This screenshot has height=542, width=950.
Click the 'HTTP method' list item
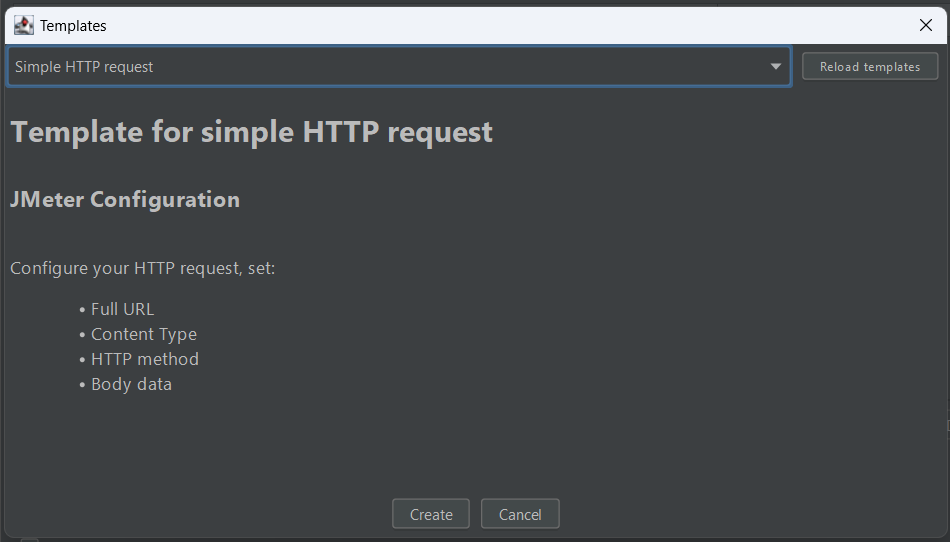pyautogui.click(x=145, y=359)
